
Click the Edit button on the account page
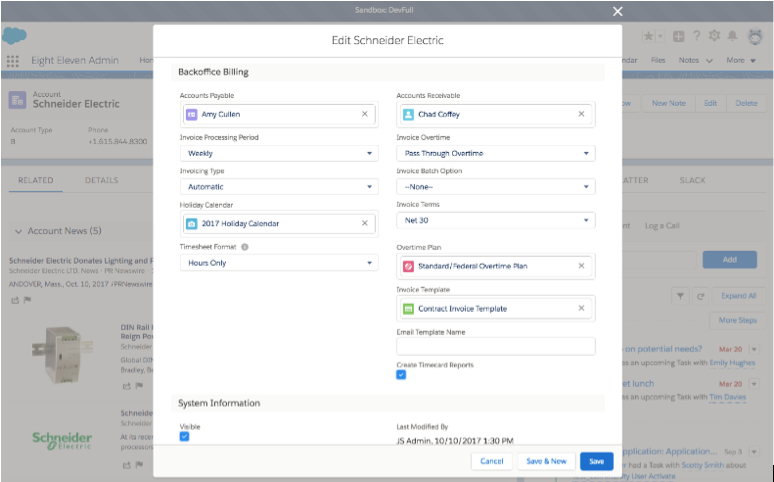coord(710,103)
